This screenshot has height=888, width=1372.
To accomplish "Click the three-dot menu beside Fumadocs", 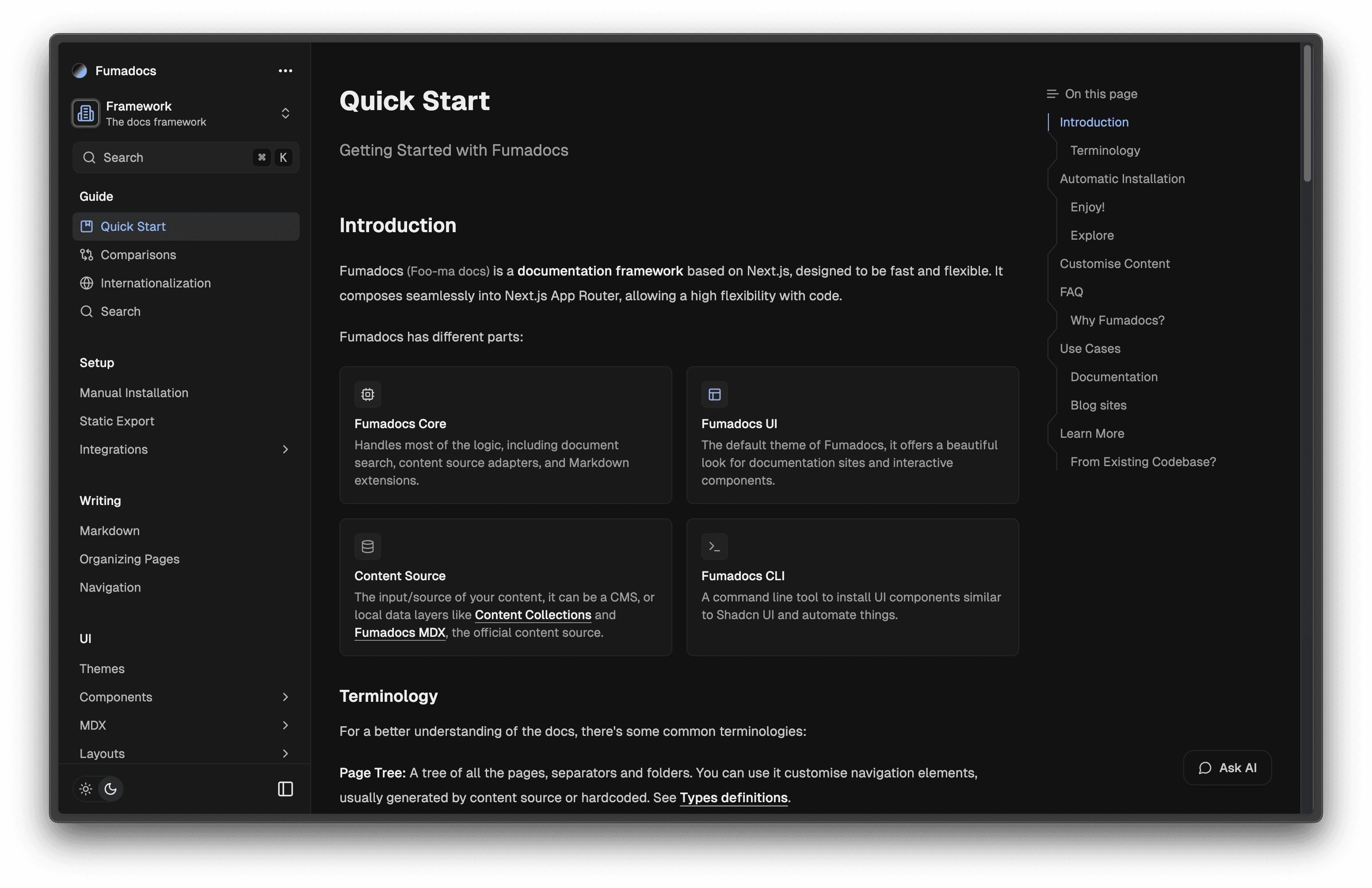I will click(x=285, y=71).
